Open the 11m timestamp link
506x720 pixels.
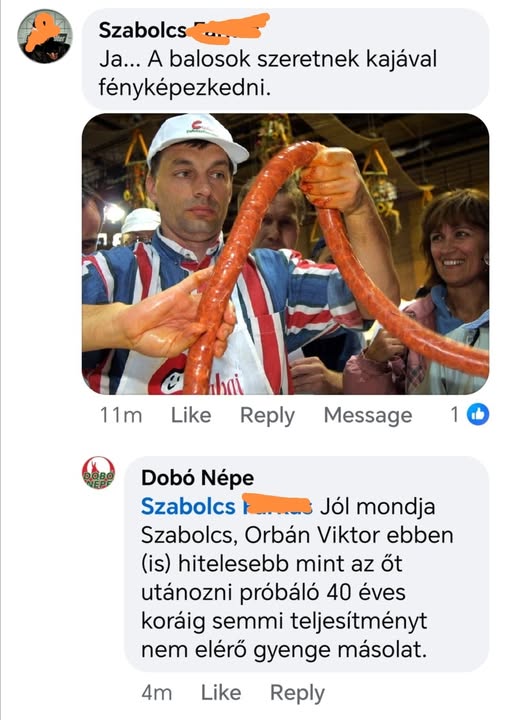click(x=121, y=416)
